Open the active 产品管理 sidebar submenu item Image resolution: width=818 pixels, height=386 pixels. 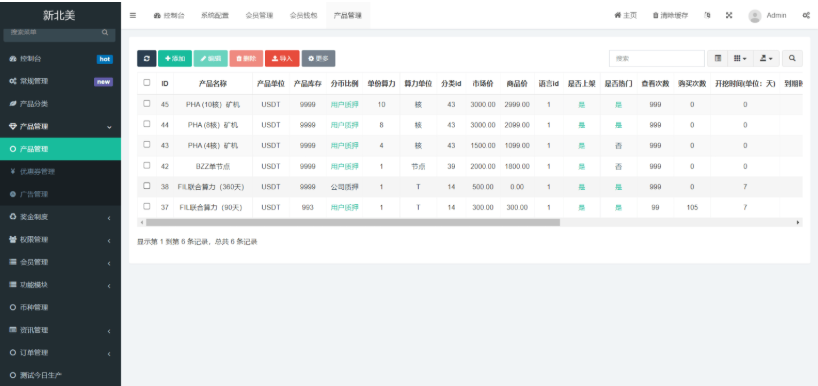[x=61, y=149]
